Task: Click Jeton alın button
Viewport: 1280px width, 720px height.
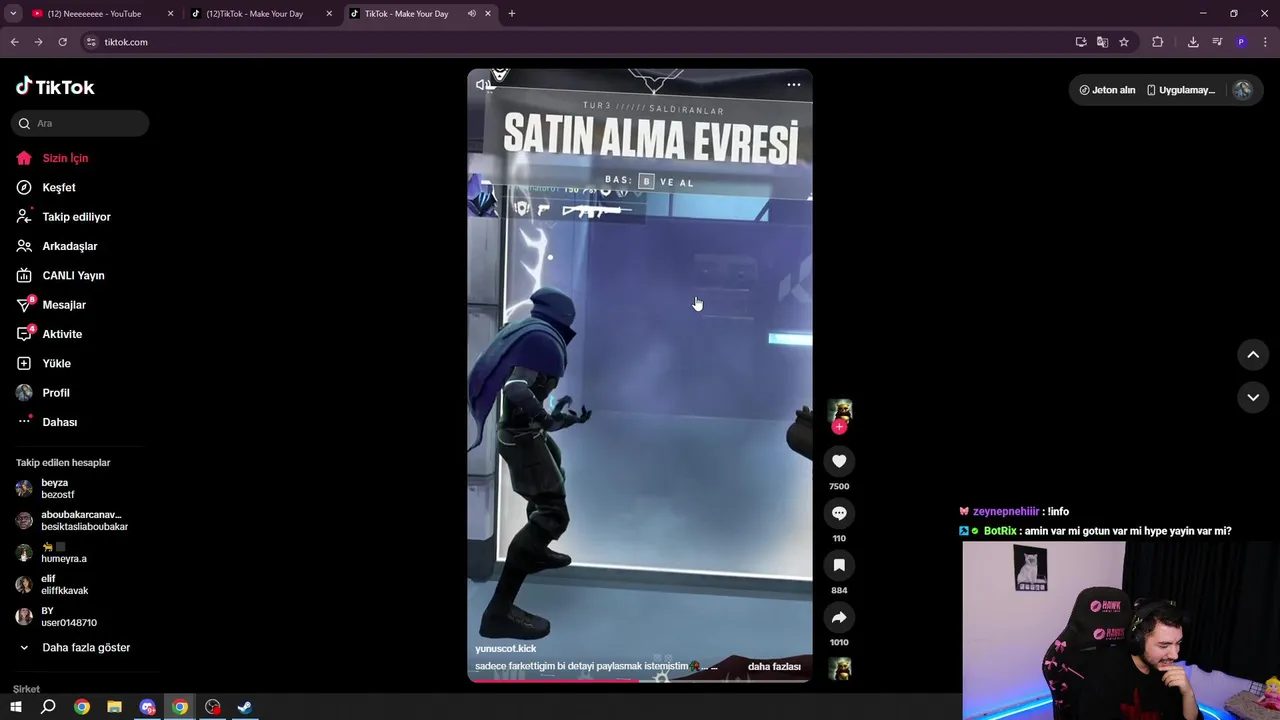Action: coord(1107,90)
